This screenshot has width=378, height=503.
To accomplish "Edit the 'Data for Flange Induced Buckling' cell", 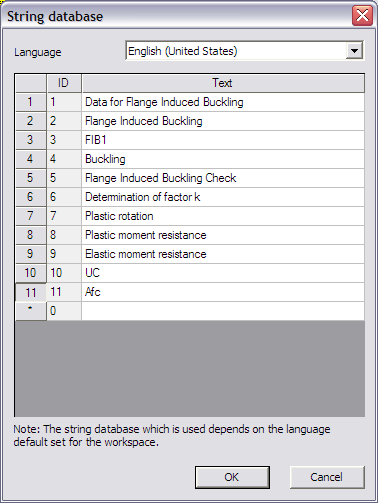I will point(223,102).
